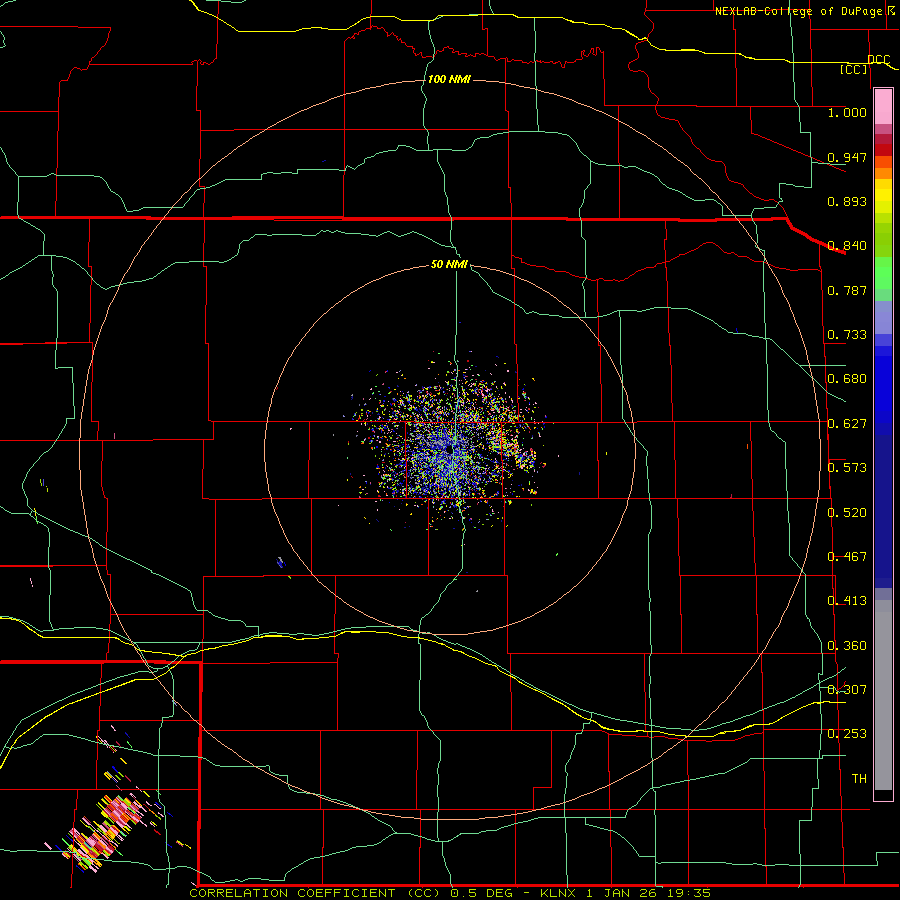The height and width of the screenshot is (900, 900).
Task: Click the TH threshold label
Action: (x=859, y=779)
